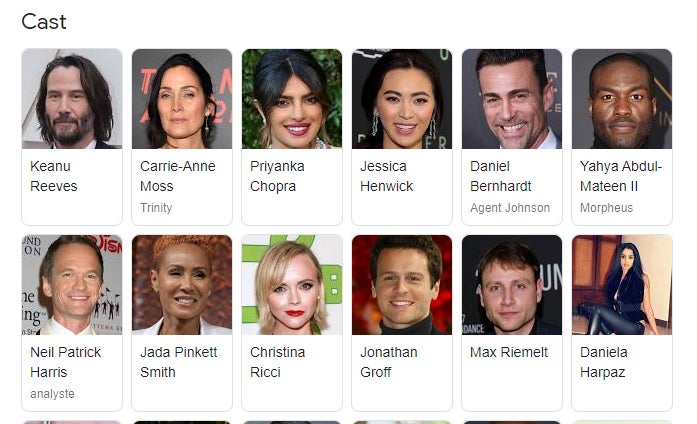Click the Keanu Reeves name link
This screenshot has width=697, height=424.
tap(53, 176)
